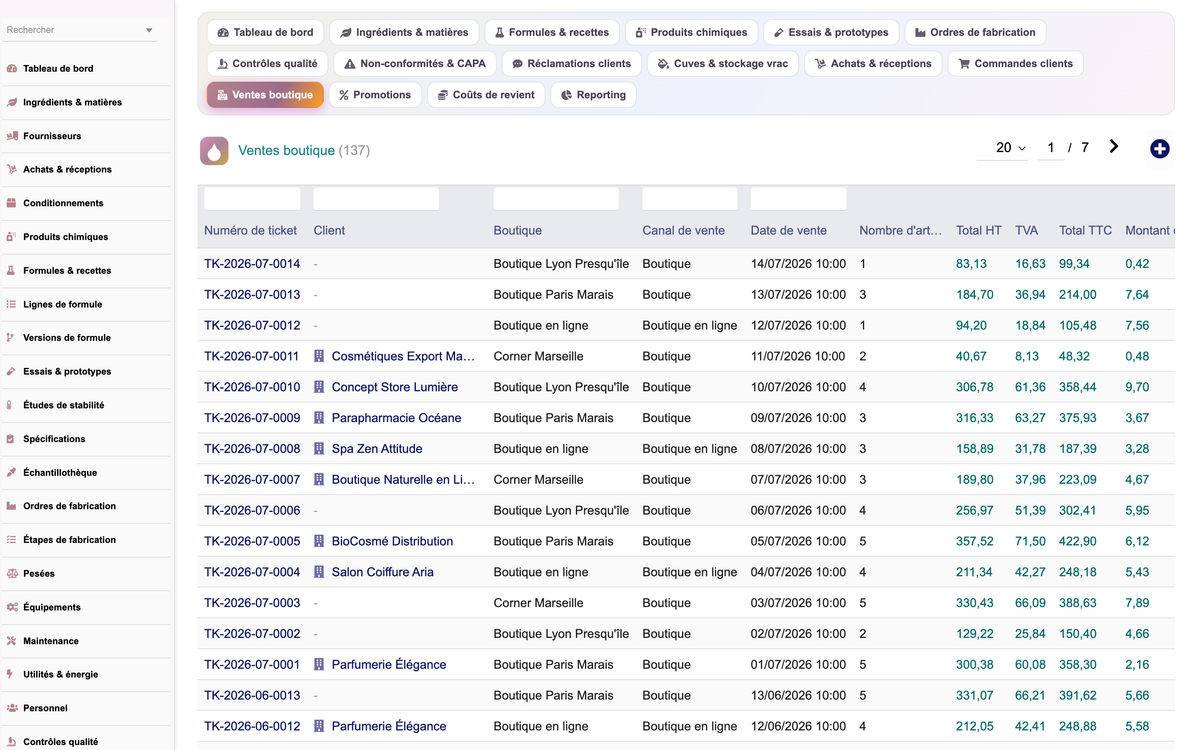Switch to Commandes clients tab
This screenshot has width=1200, height=750.
(1015, 63)
